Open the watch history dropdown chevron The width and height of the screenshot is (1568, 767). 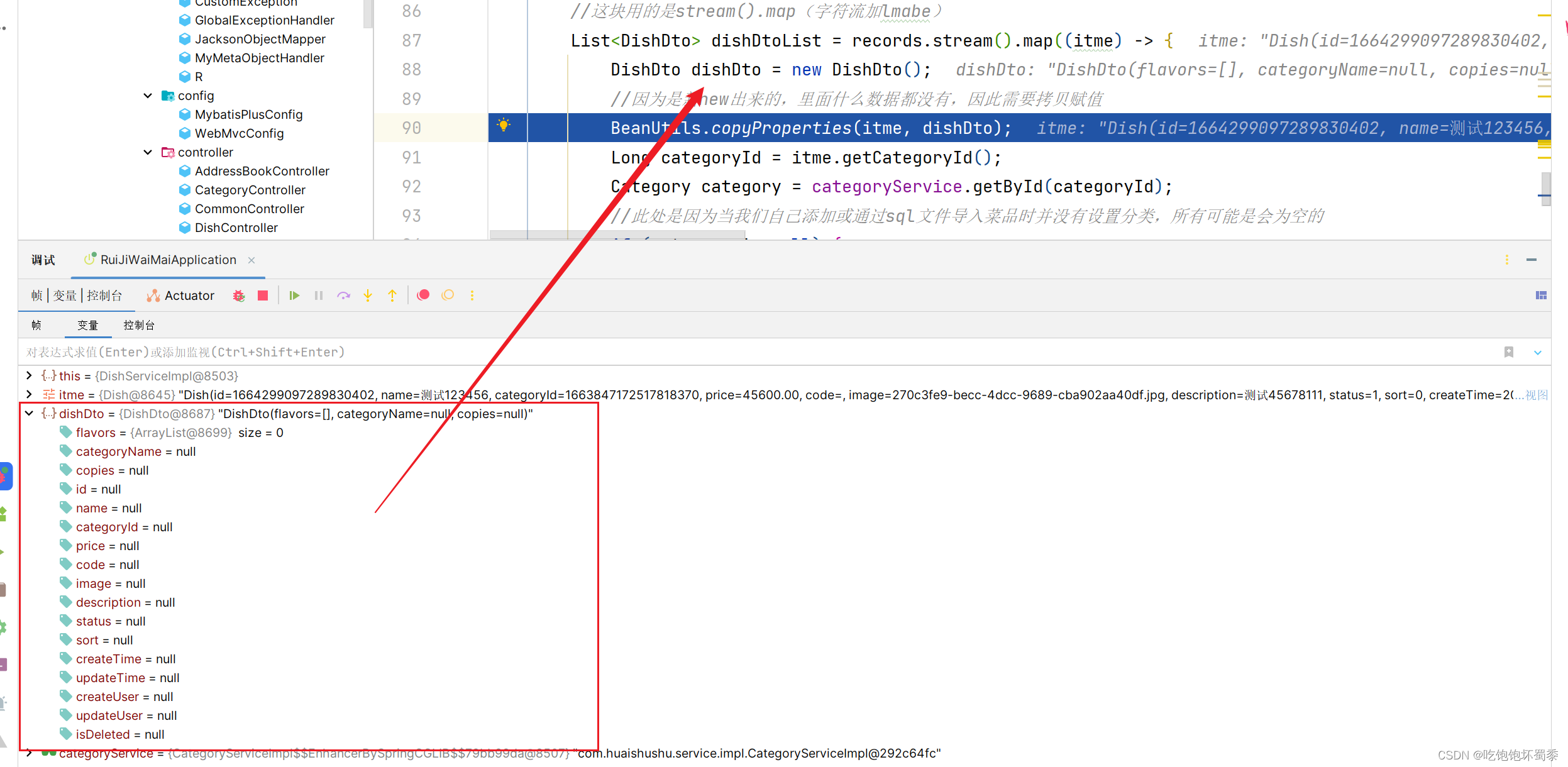point(1537,353)
